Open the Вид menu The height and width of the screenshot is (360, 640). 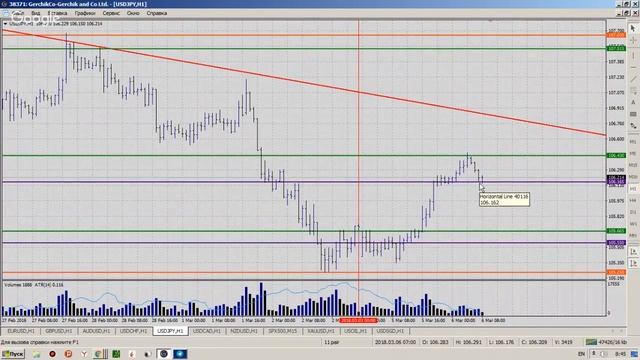pyautogui.click(x=36, y=13)
